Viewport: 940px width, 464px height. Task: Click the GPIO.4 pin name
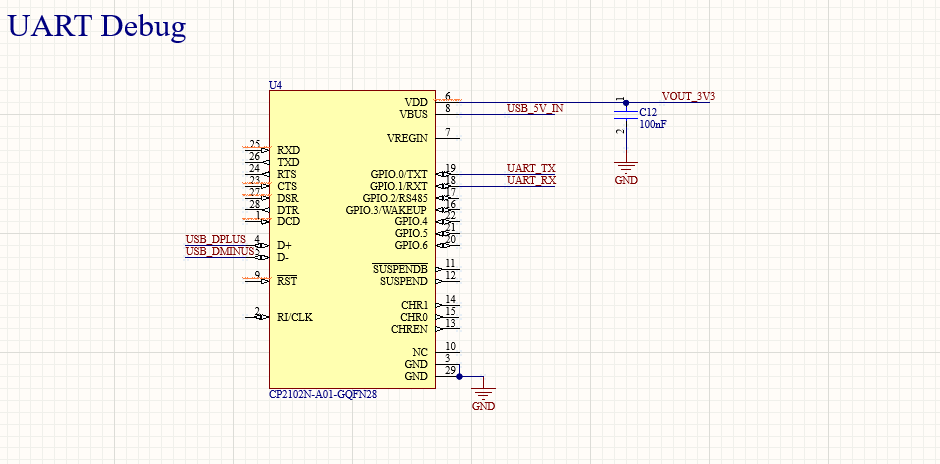point(411,221)
